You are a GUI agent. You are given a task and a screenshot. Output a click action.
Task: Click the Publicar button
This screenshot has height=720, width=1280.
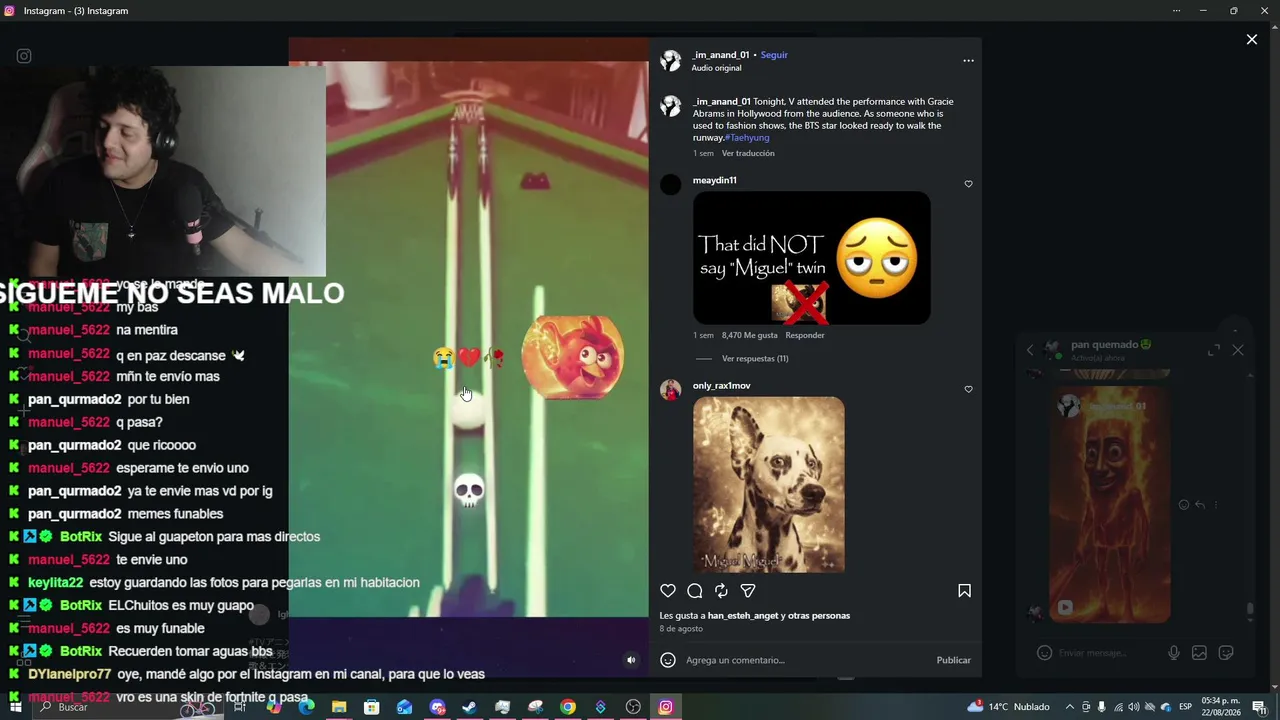953,660
